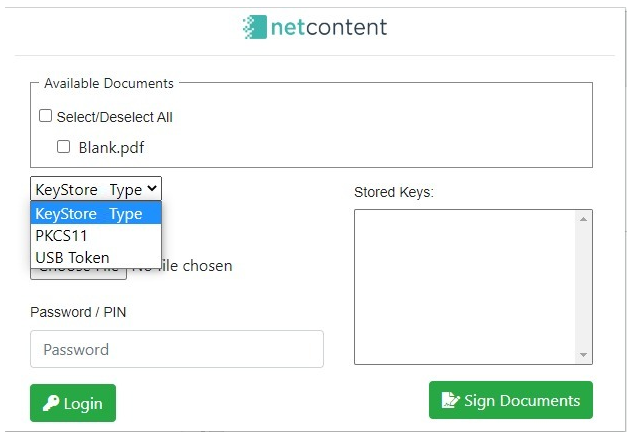
Task: Click the Stored Keys scroll up arrow
Action: tap(583, 219)
